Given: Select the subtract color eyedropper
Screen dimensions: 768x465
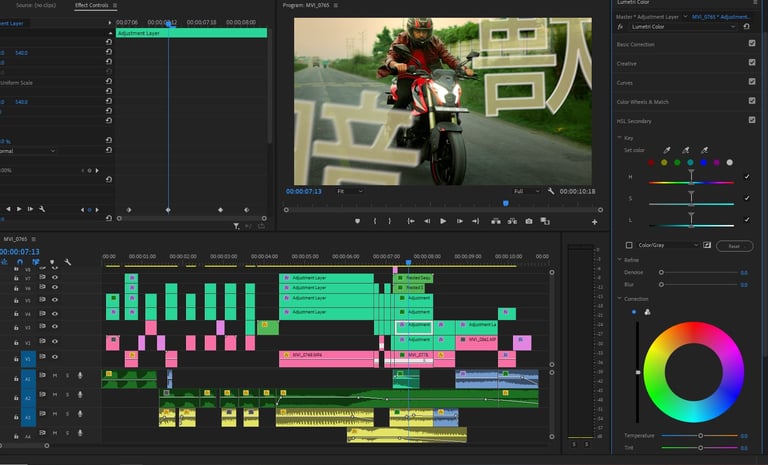Looking at the screenshot, I should tap(704, 150).
